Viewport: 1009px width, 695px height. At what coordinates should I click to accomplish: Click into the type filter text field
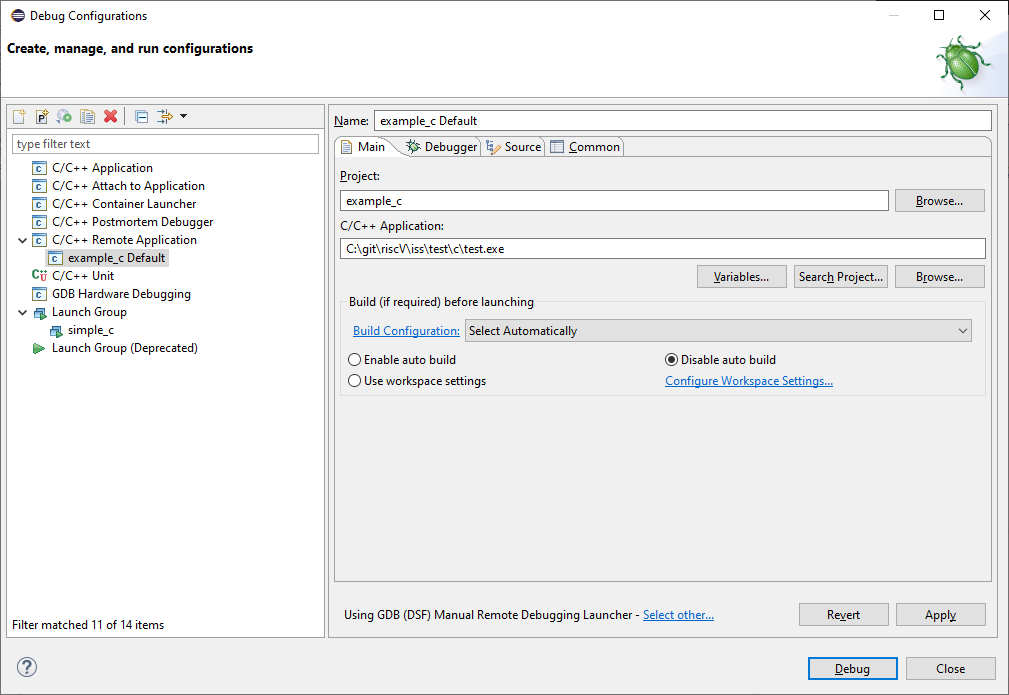pos(165,144)
